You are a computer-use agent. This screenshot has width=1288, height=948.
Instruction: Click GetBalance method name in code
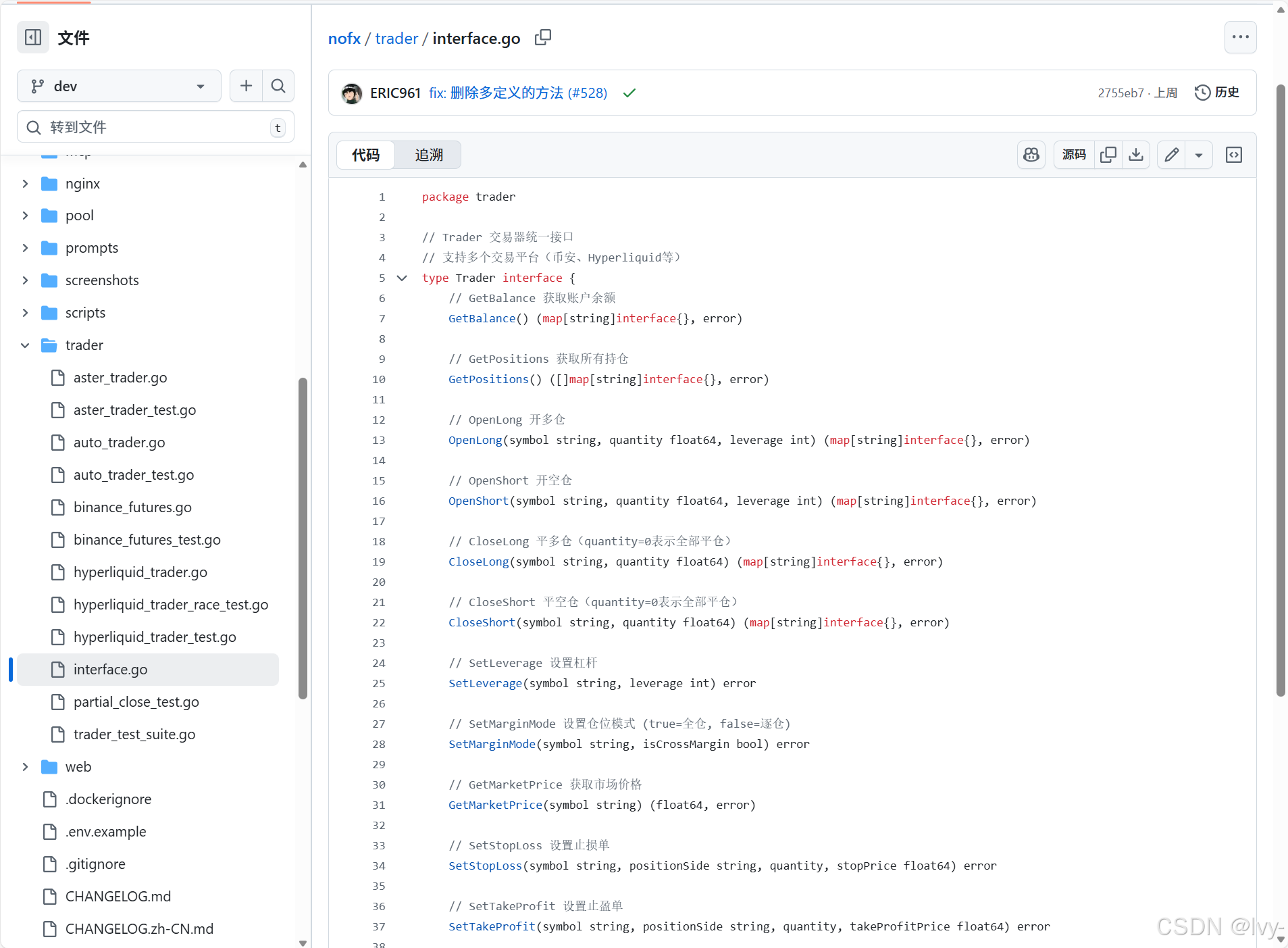[x=482, y=318]
